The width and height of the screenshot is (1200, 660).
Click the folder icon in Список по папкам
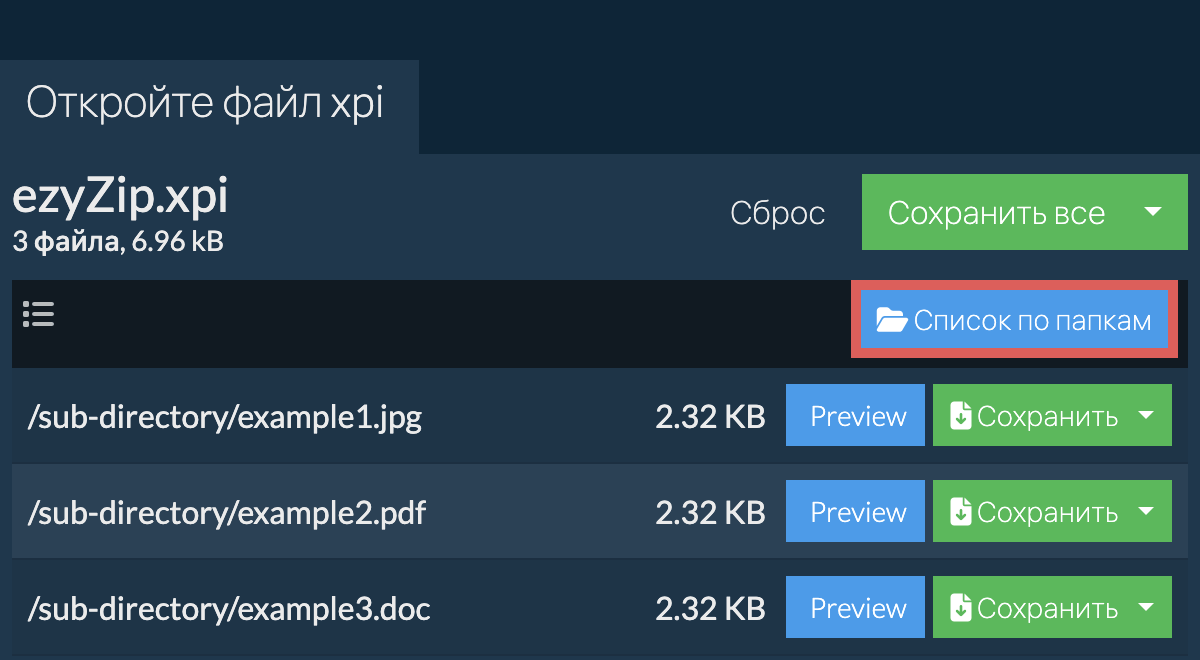coord(891,321)
